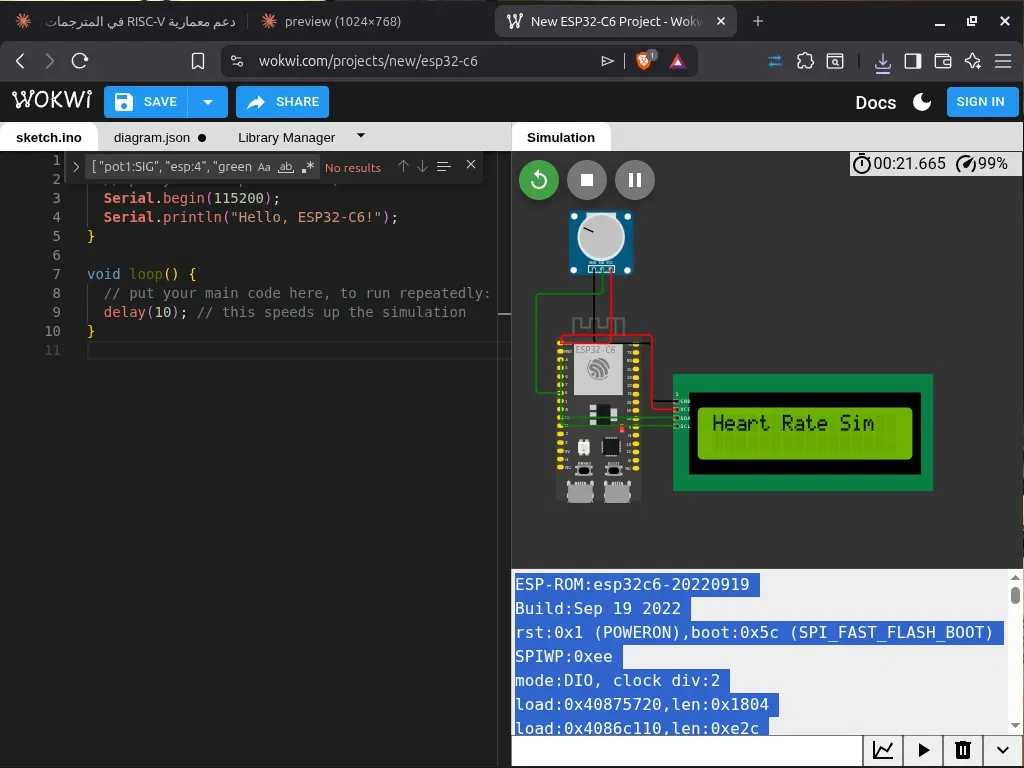
Task: Open site settings icon in address bar
Action: (x=237, y=61)
